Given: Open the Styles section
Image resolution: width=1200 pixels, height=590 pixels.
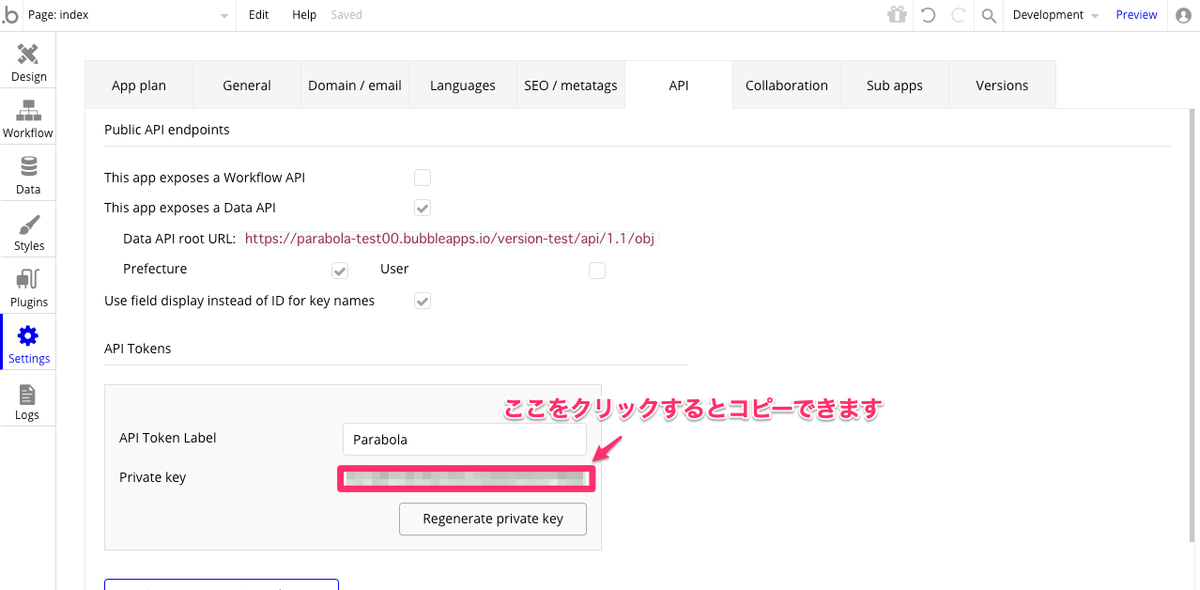Looking at the screenshot, I should pos(28,232).
